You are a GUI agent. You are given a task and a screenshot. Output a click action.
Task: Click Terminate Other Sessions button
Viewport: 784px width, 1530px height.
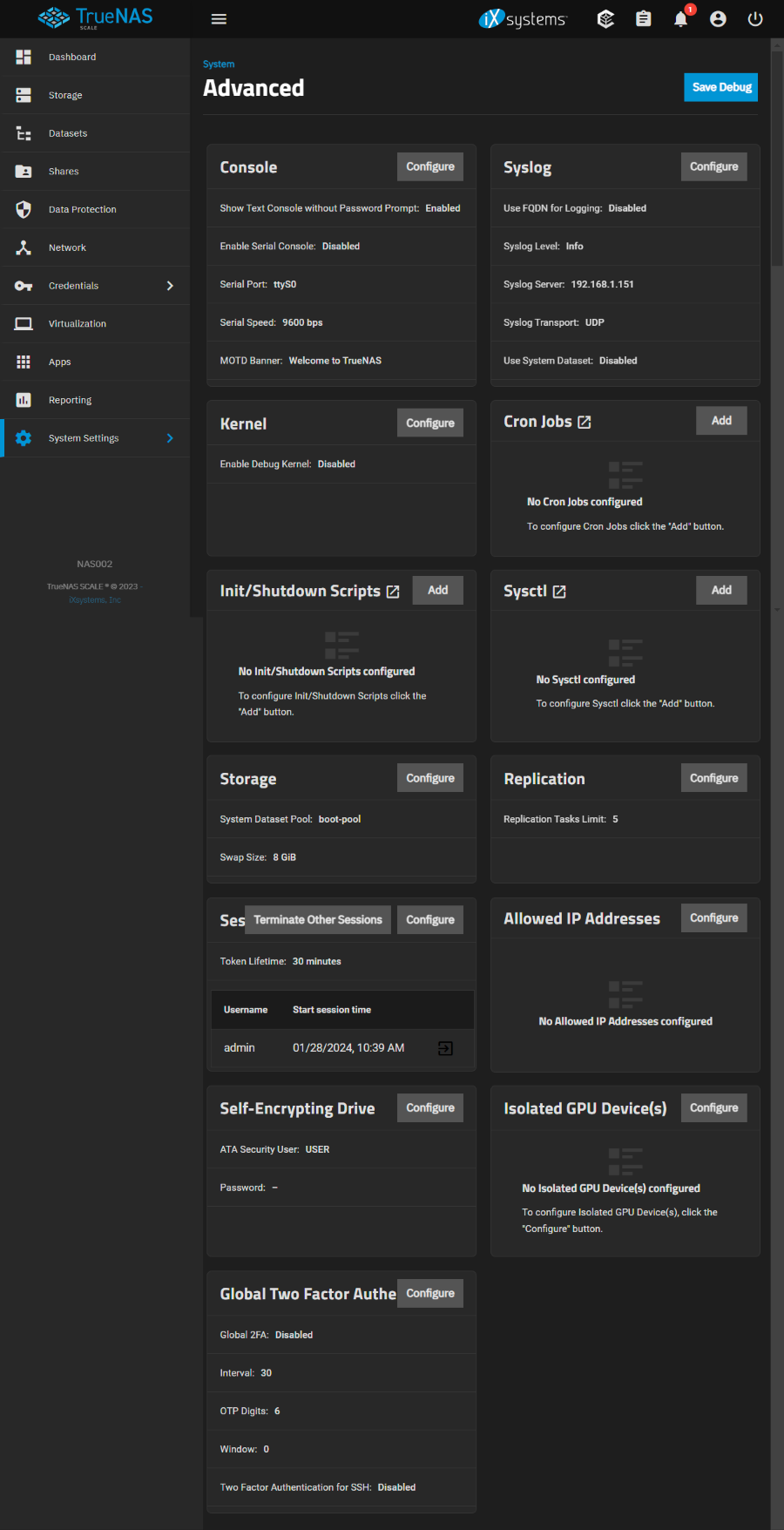318,920
